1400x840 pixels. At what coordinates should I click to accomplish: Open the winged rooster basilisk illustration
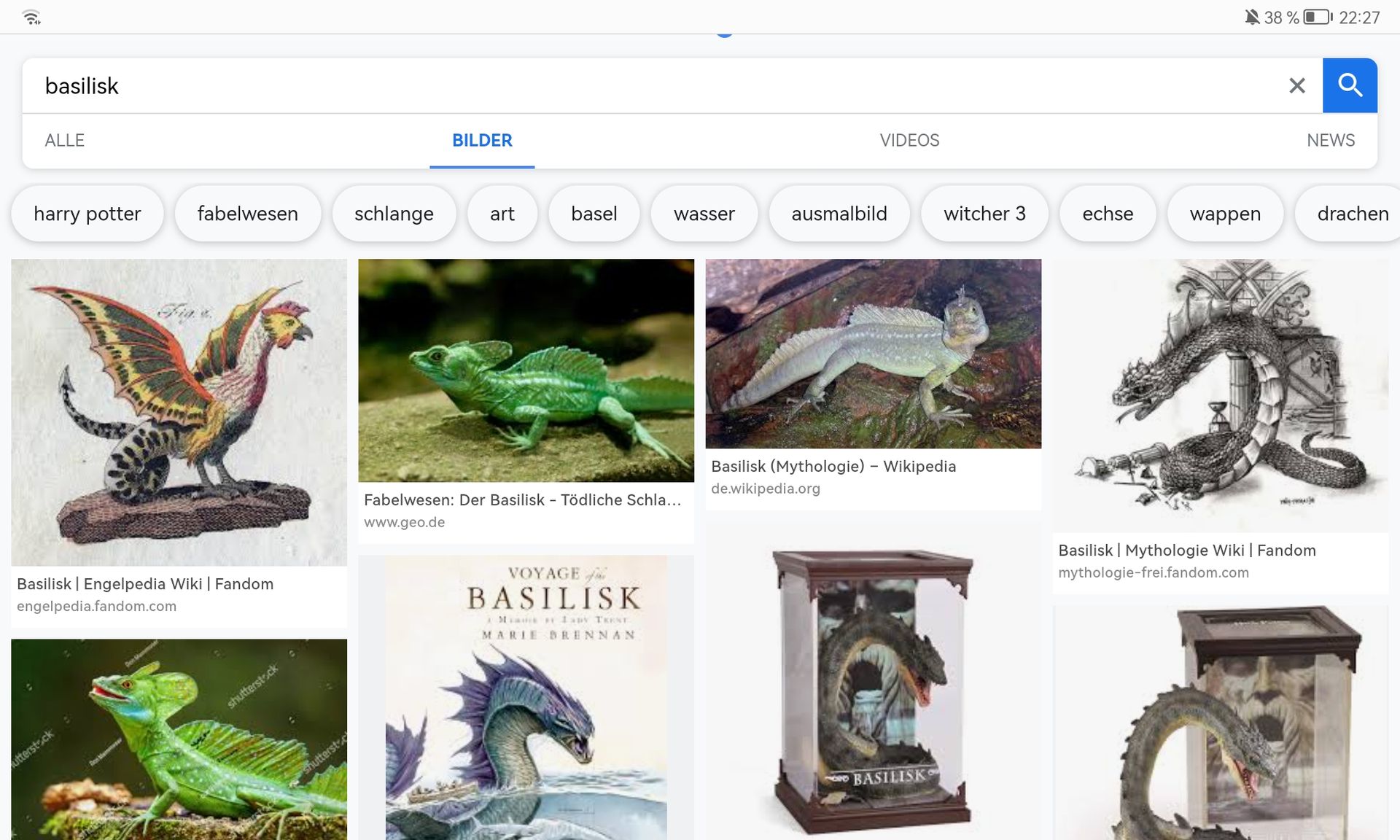click(179, 412)
